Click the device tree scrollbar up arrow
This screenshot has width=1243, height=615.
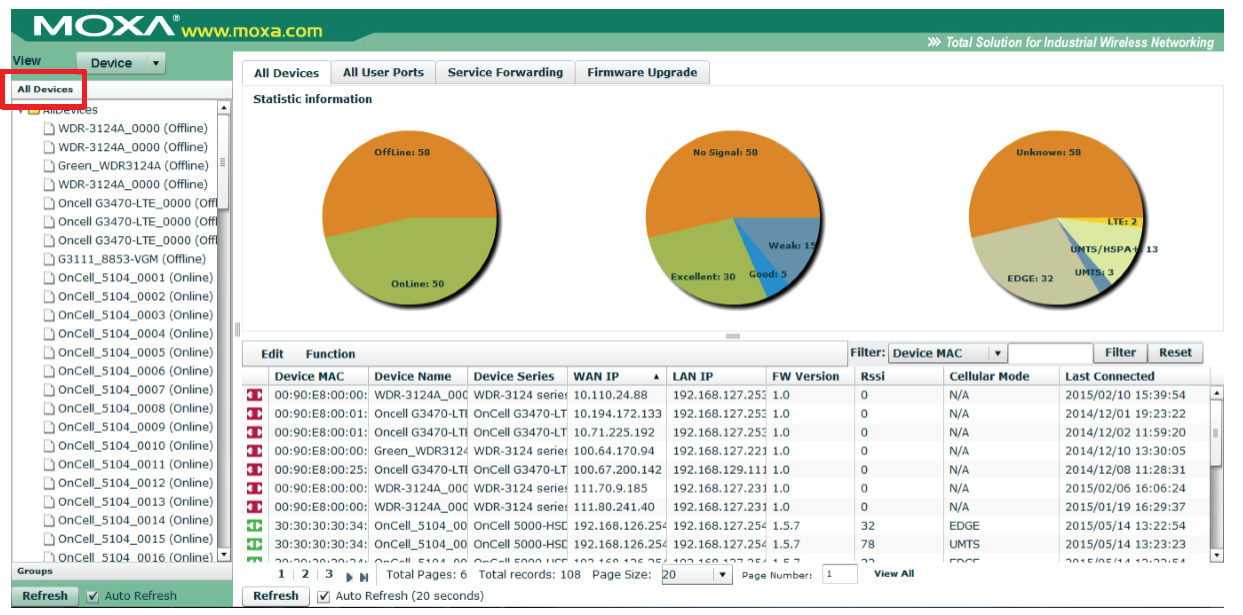[223, 107]
